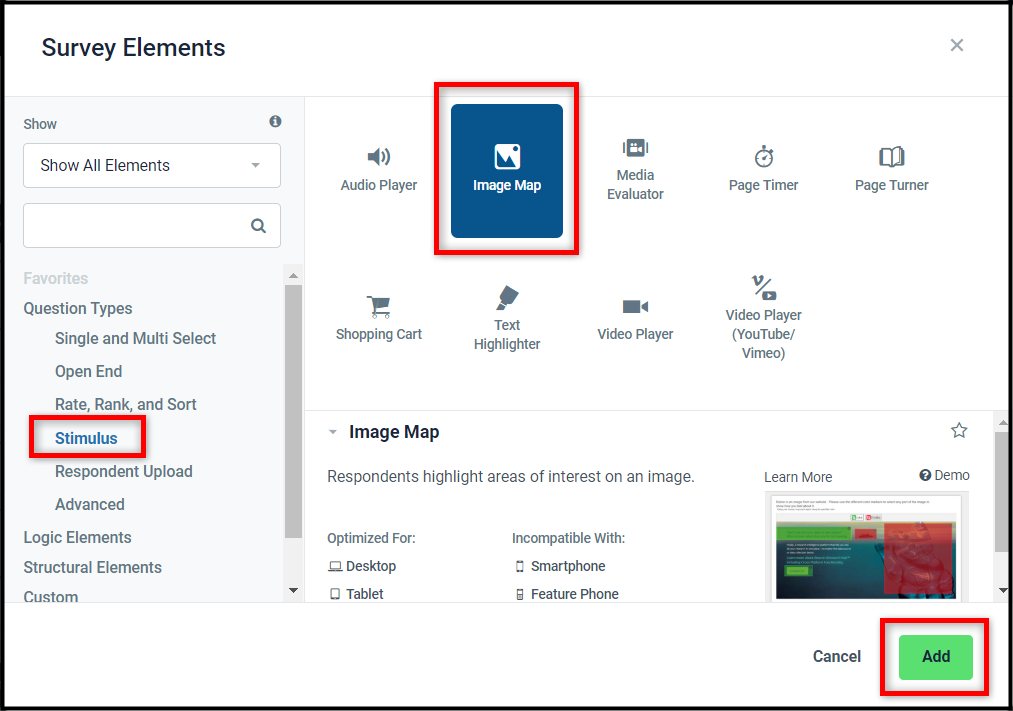The width and height of the screenshot is (1013, 711).
Task: Open the Demo link
Action: 944,475
